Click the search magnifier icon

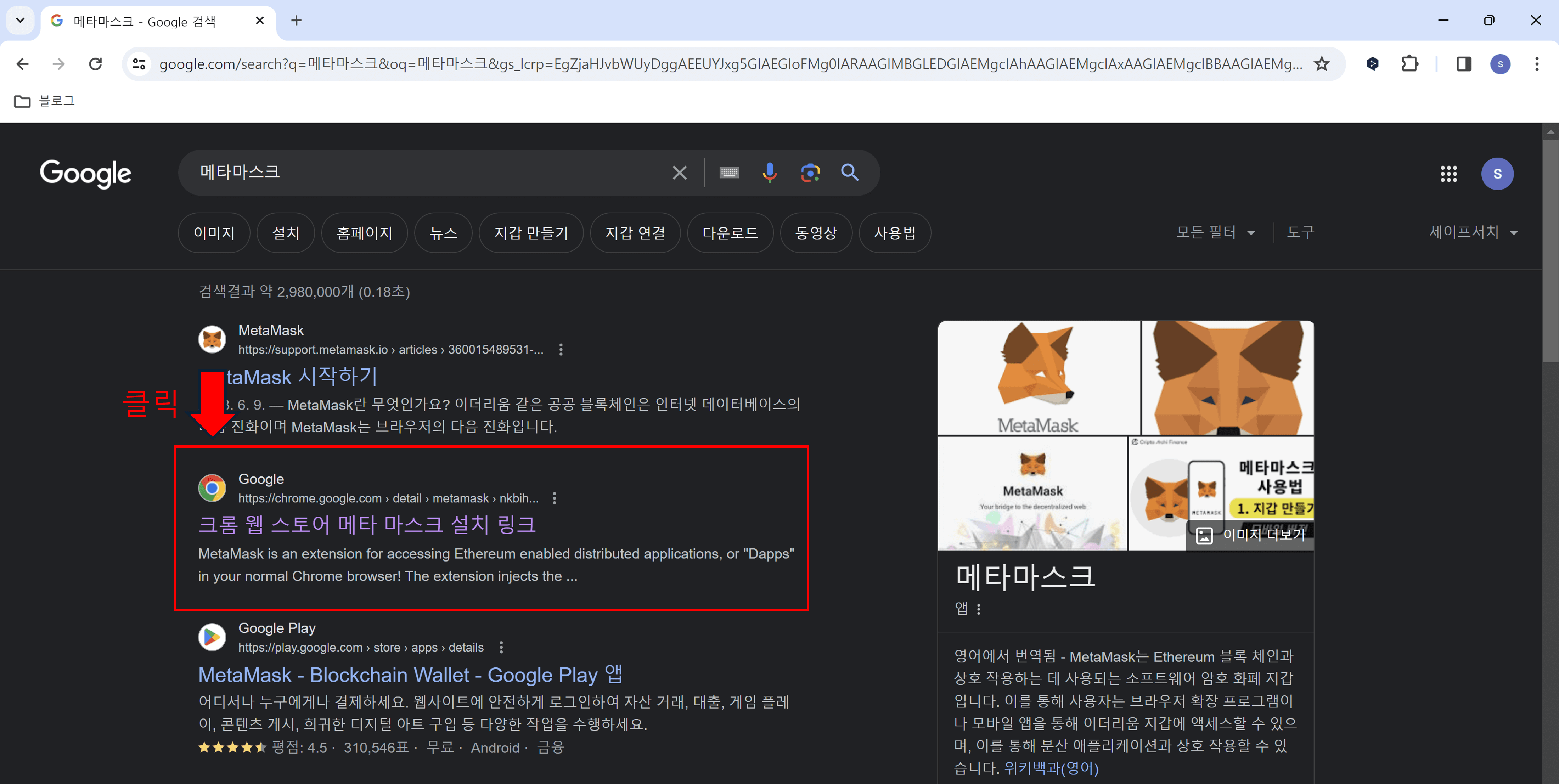coord(850,173)
